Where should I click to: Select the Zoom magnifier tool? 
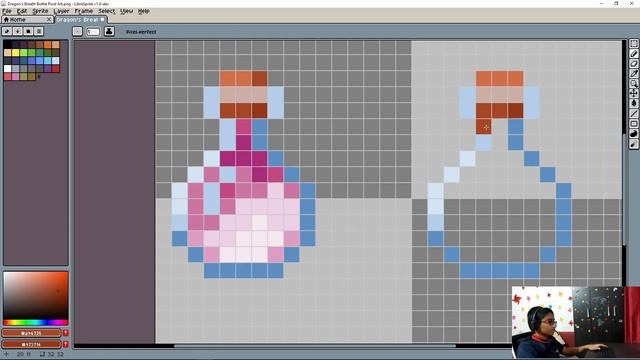pos(633,83)
